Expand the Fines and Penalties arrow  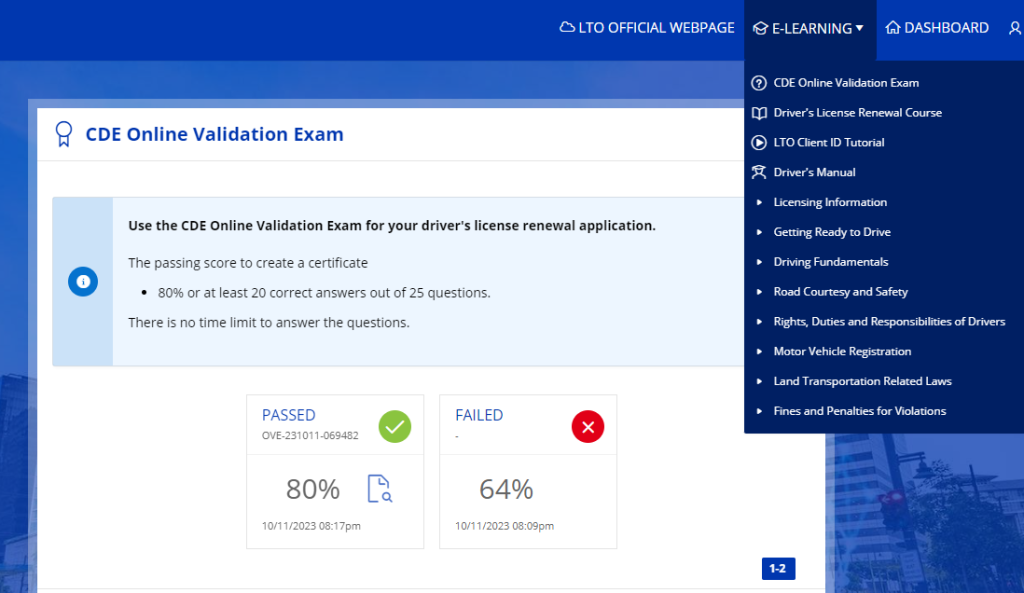click(759, 411)
